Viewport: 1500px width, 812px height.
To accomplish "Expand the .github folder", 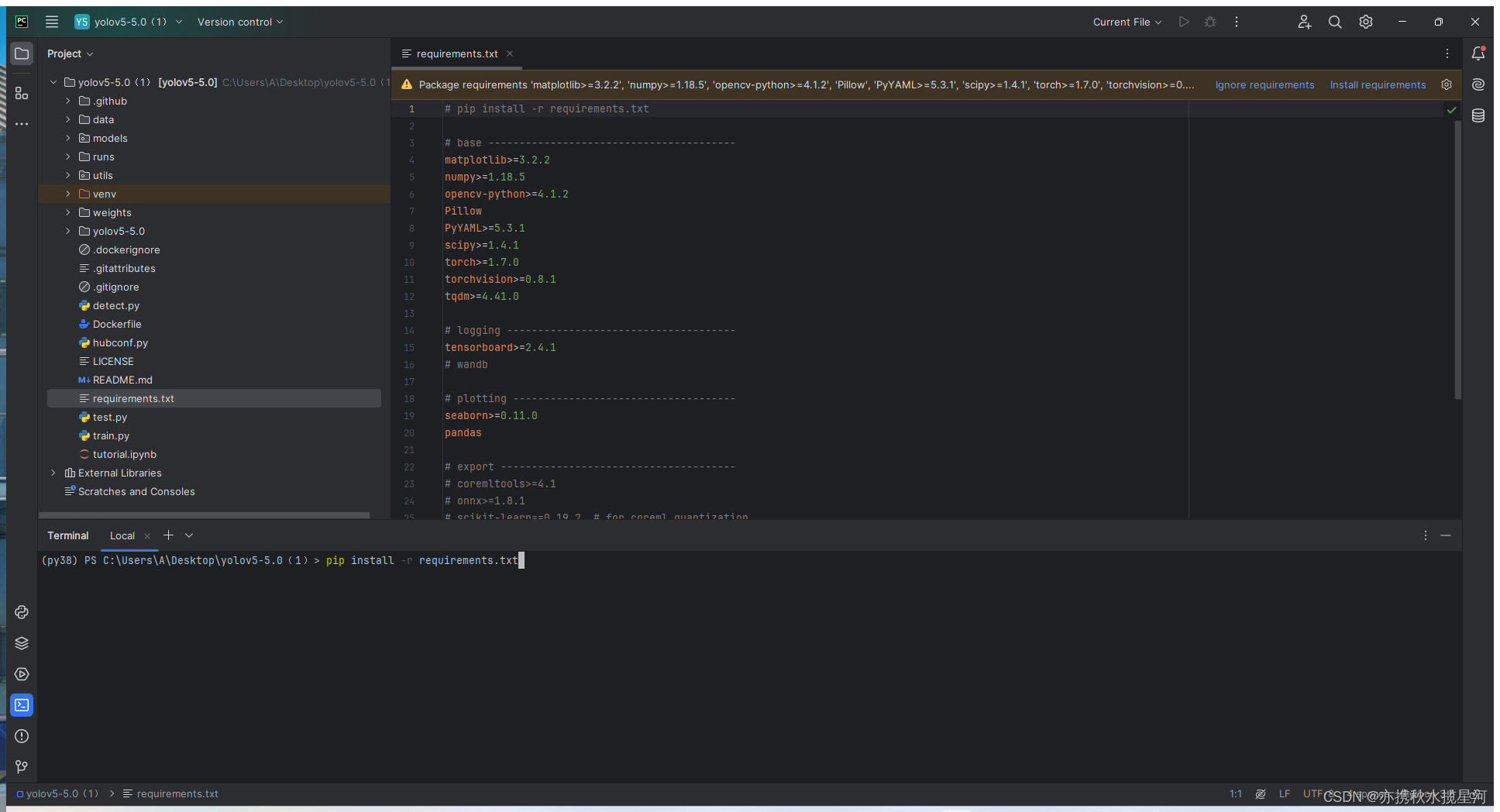I will point(68,101).
